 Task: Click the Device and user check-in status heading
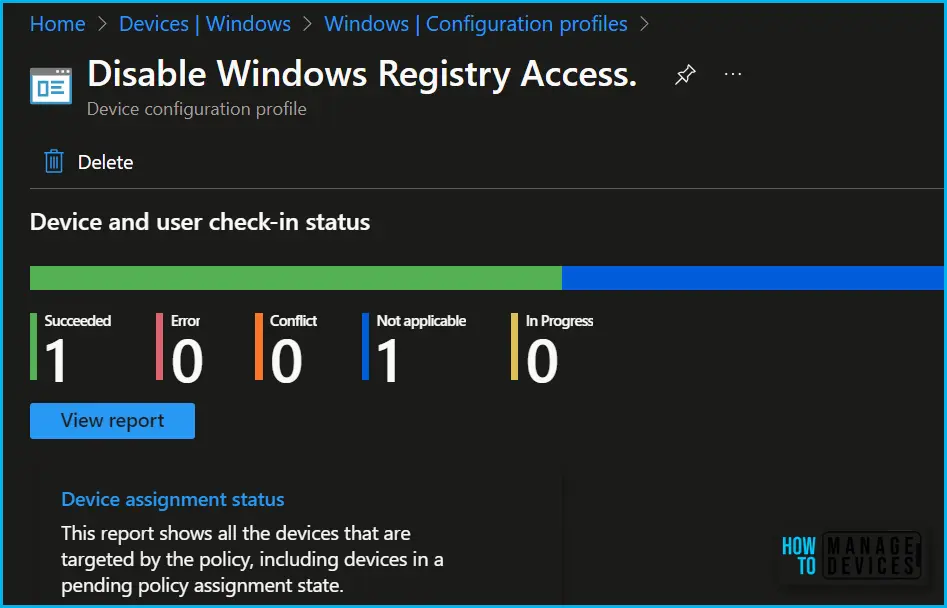(200, 222)
